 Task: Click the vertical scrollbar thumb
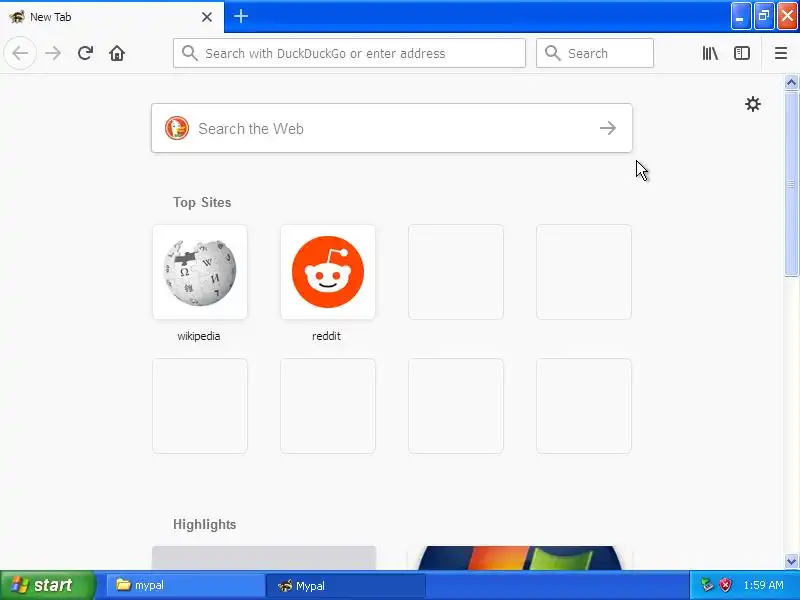pos(791,184)
